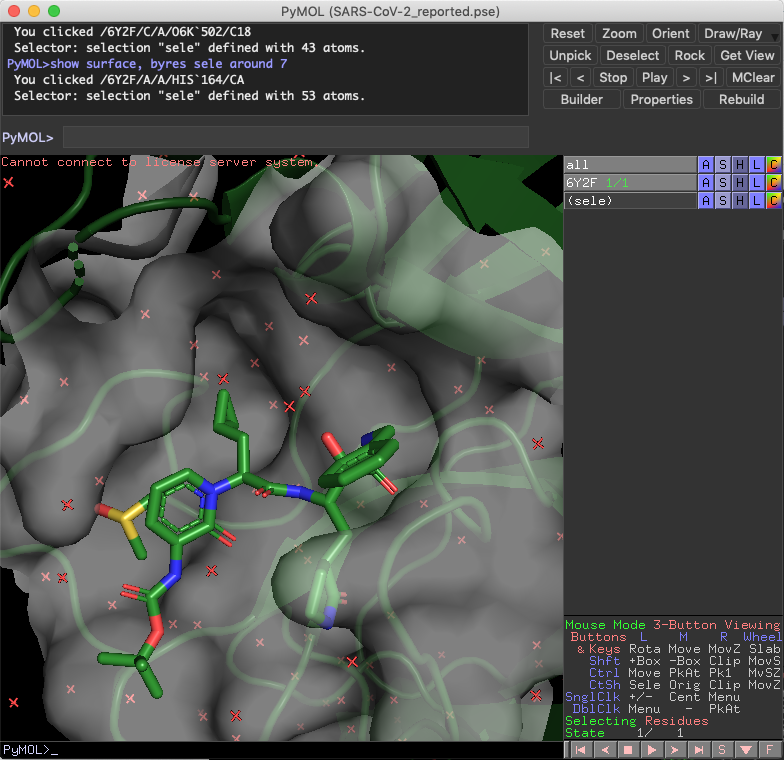The image size is (784, 760).
Task: Click the MClear button
Action: coord(753,78)
